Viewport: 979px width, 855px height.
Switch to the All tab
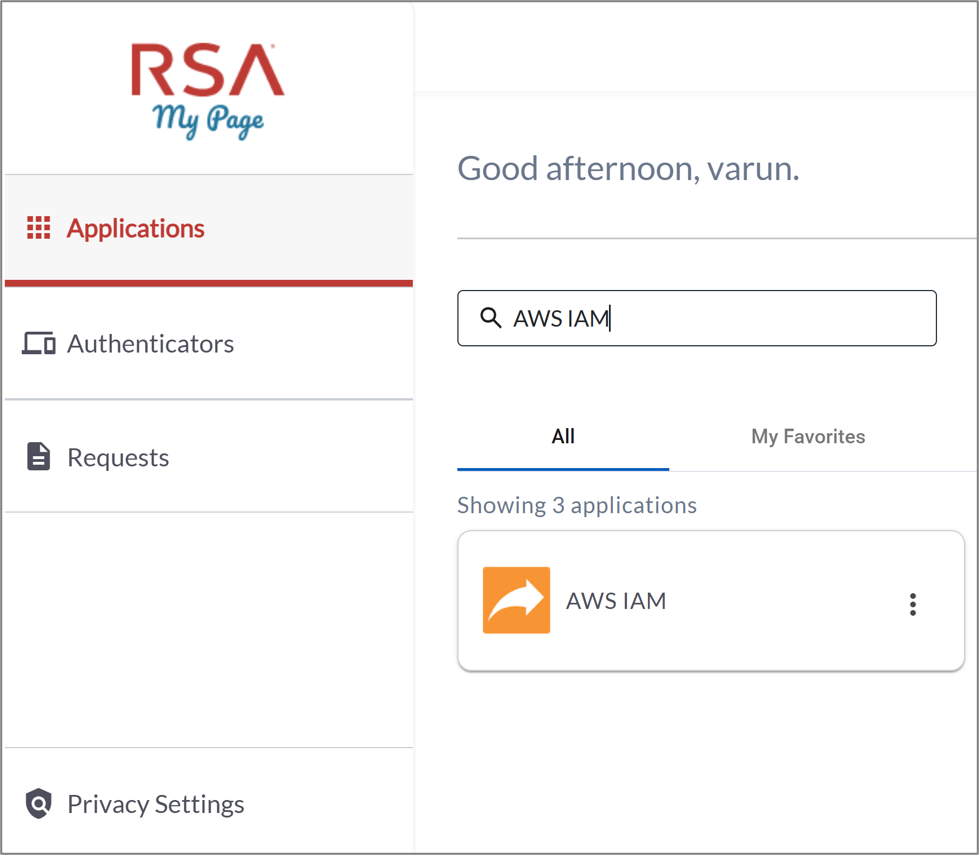point(563,437)
